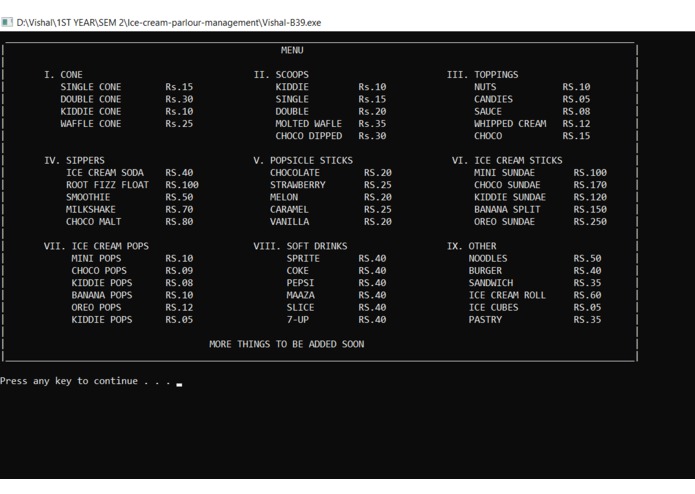The width and height of the screenshot is (695, 494).
Task: Click the Vishal-B39.exe window title path
Action: click(169, 23)
